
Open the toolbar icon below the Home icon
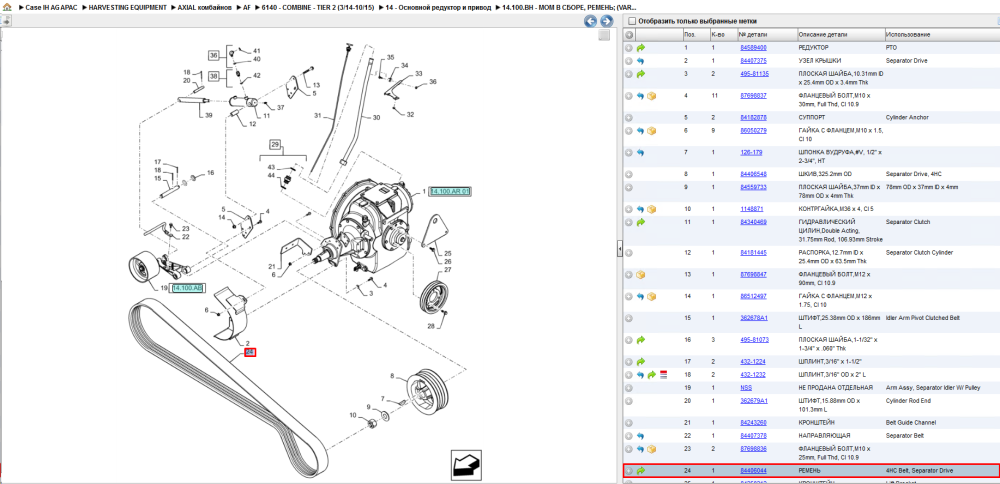[x=6, y=21]
